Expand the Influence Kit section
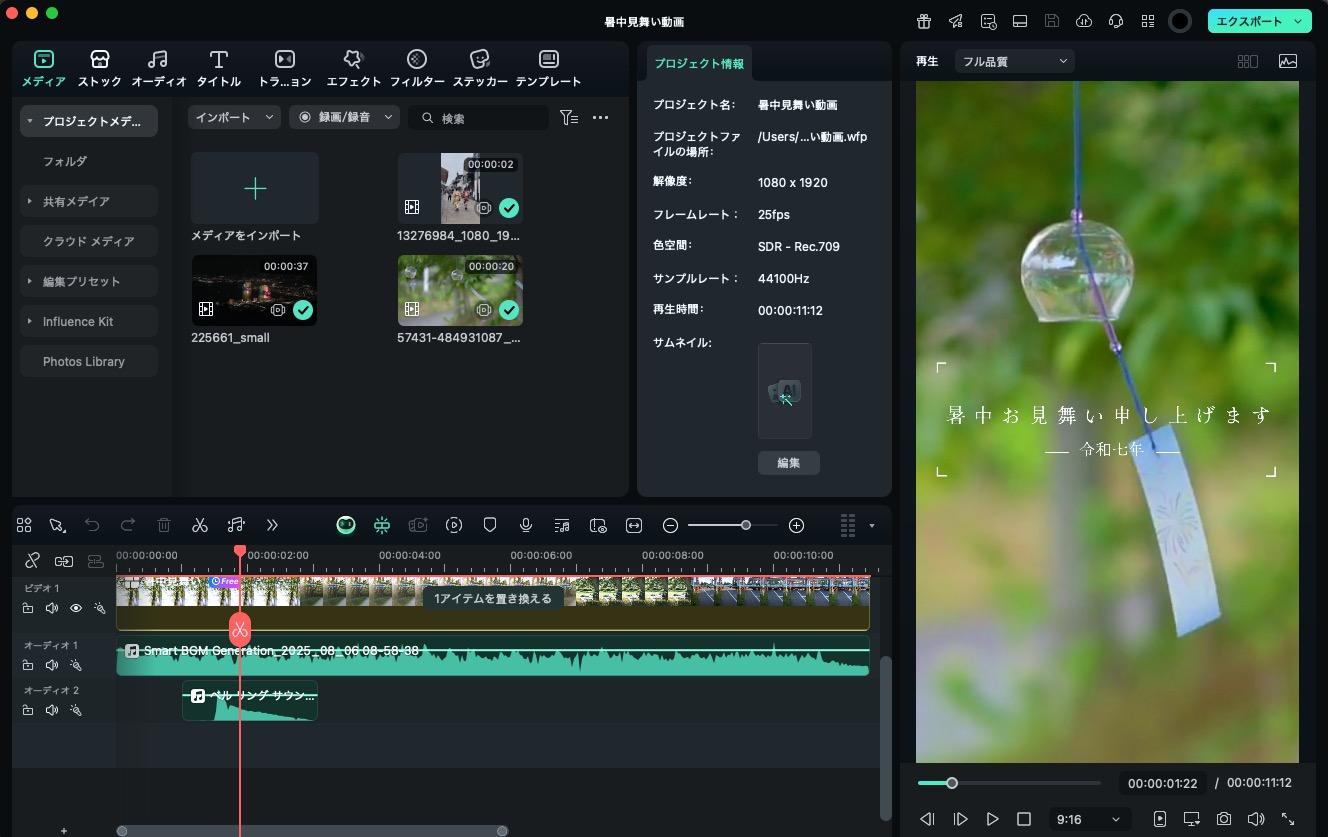The image size is (1328, 837). pyautogui.click(x=30, y=321)
